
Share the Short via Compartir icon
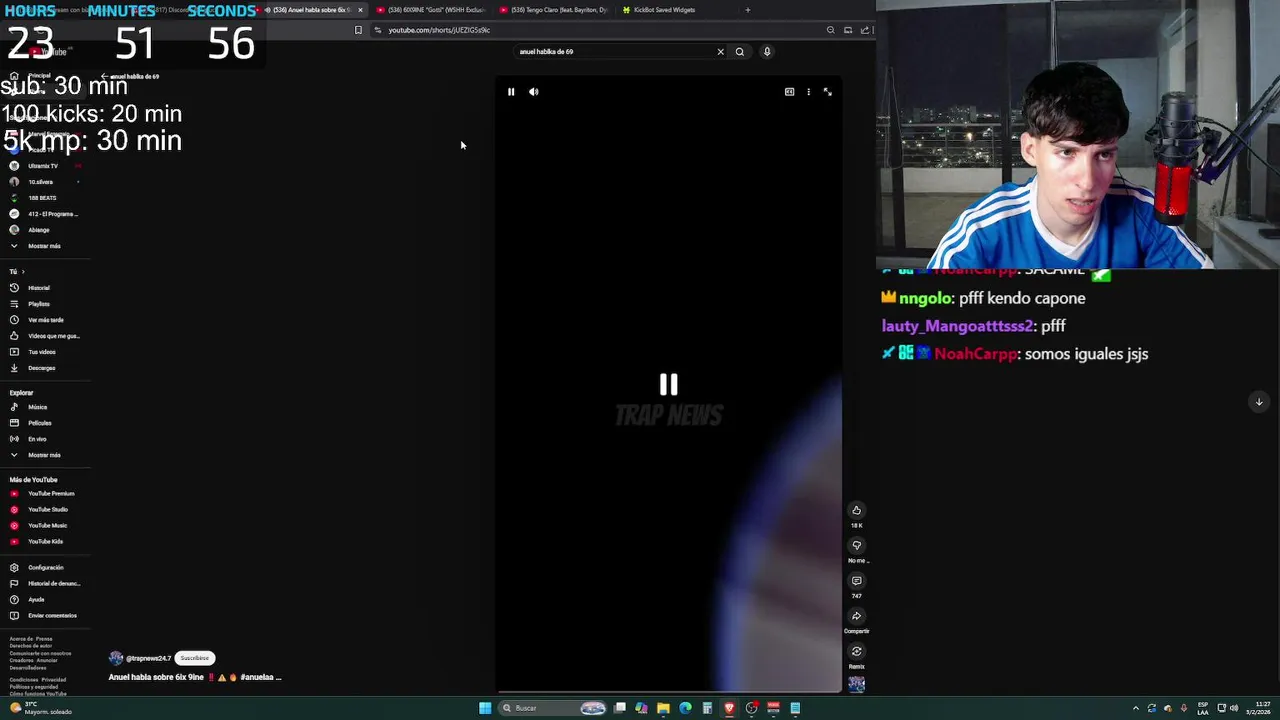click(x=856, y=616)
